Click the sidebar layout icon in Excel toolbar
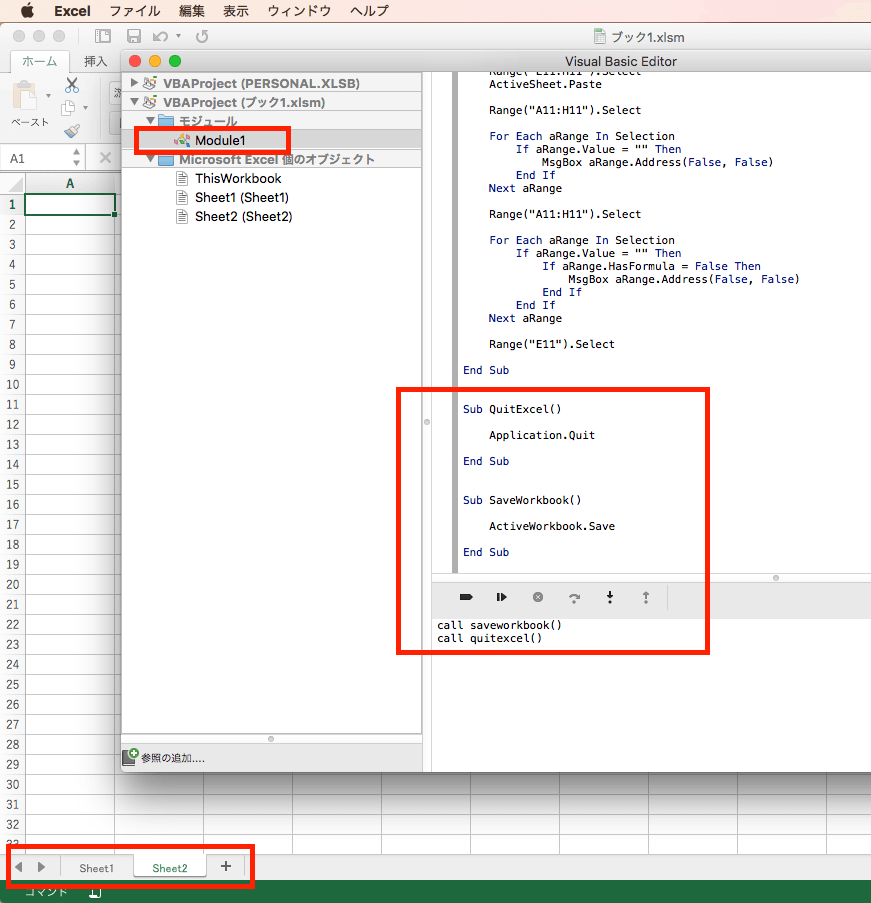Screen dimensions: 871x903 tap(103, 36)
